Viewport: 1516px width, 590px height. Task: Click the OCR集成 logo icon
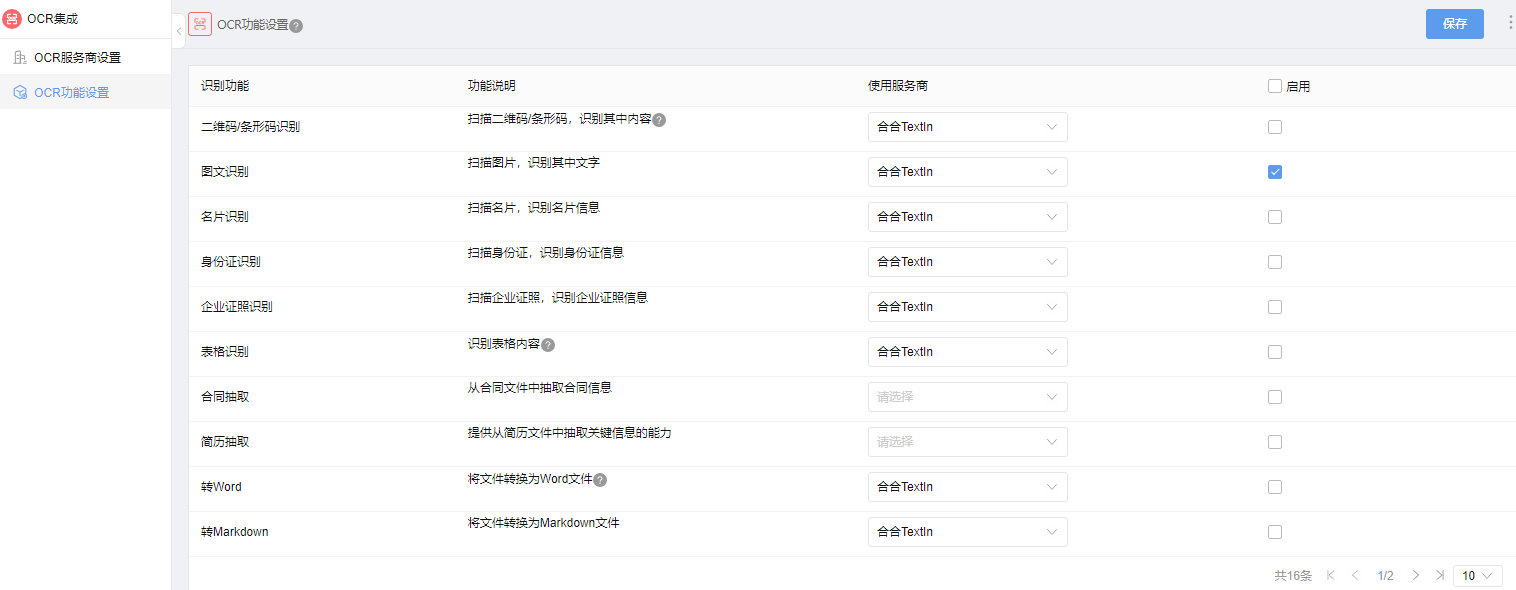(12, 19)
